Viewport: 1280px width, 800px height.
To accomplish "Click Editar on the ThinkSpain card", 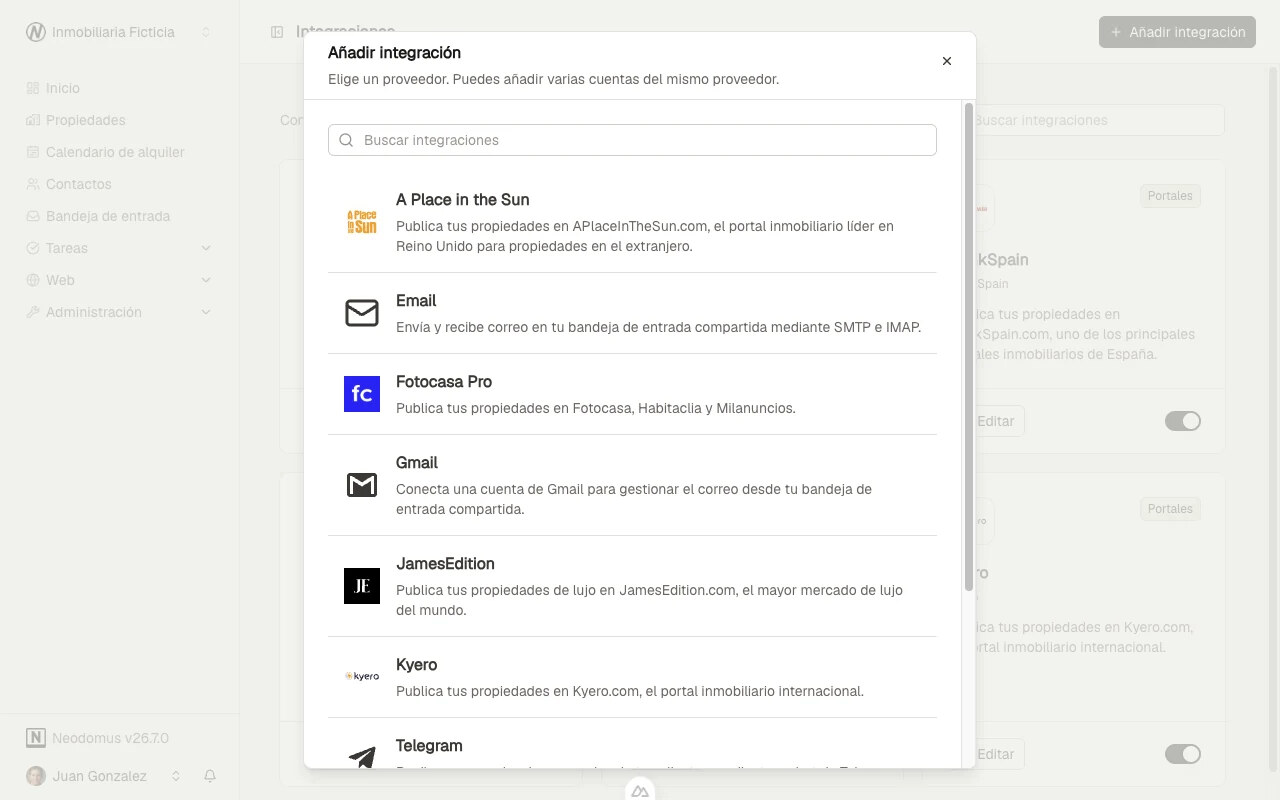I will [x=994, y=421].
